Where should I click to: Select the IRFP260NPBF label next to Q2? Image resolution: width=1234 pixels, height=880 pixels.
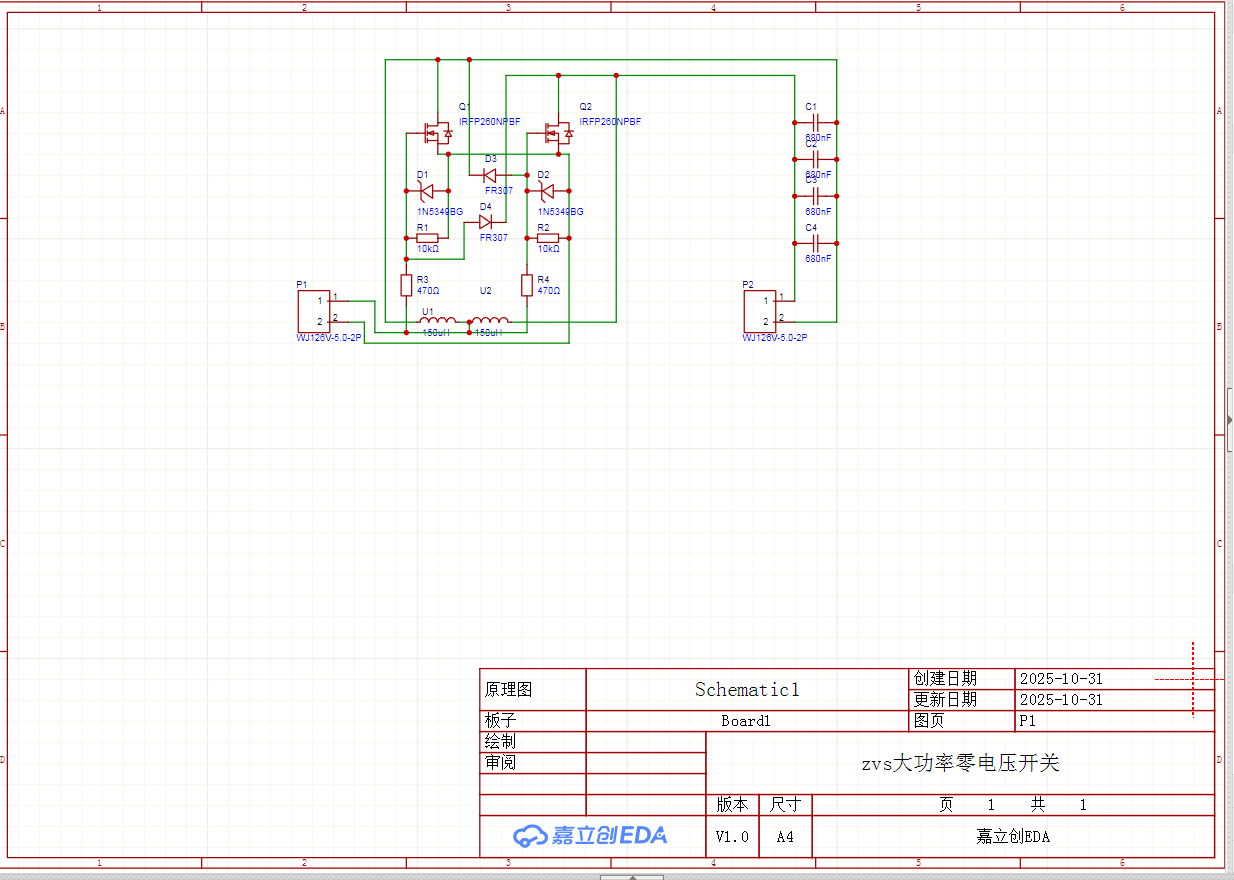pyautogui.click(x=610, y=122)
